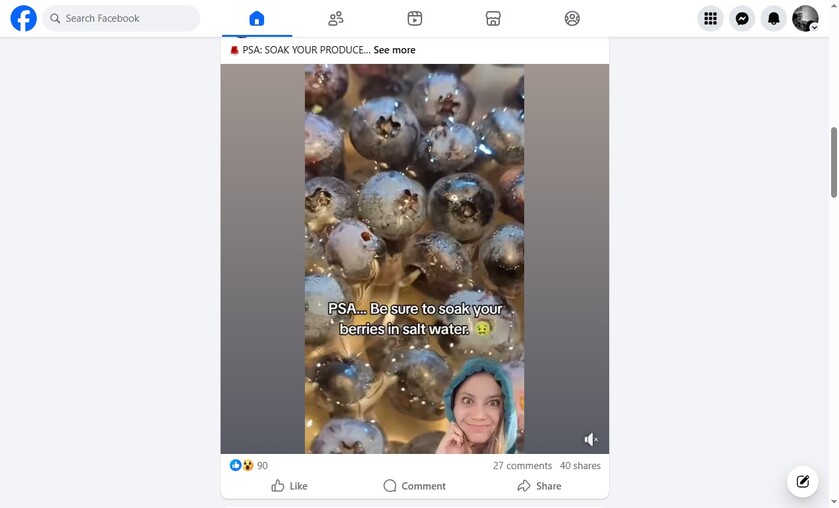839x508 pixels.
Task: Click the page vertical scrollbar thumb
Action: 834,162
